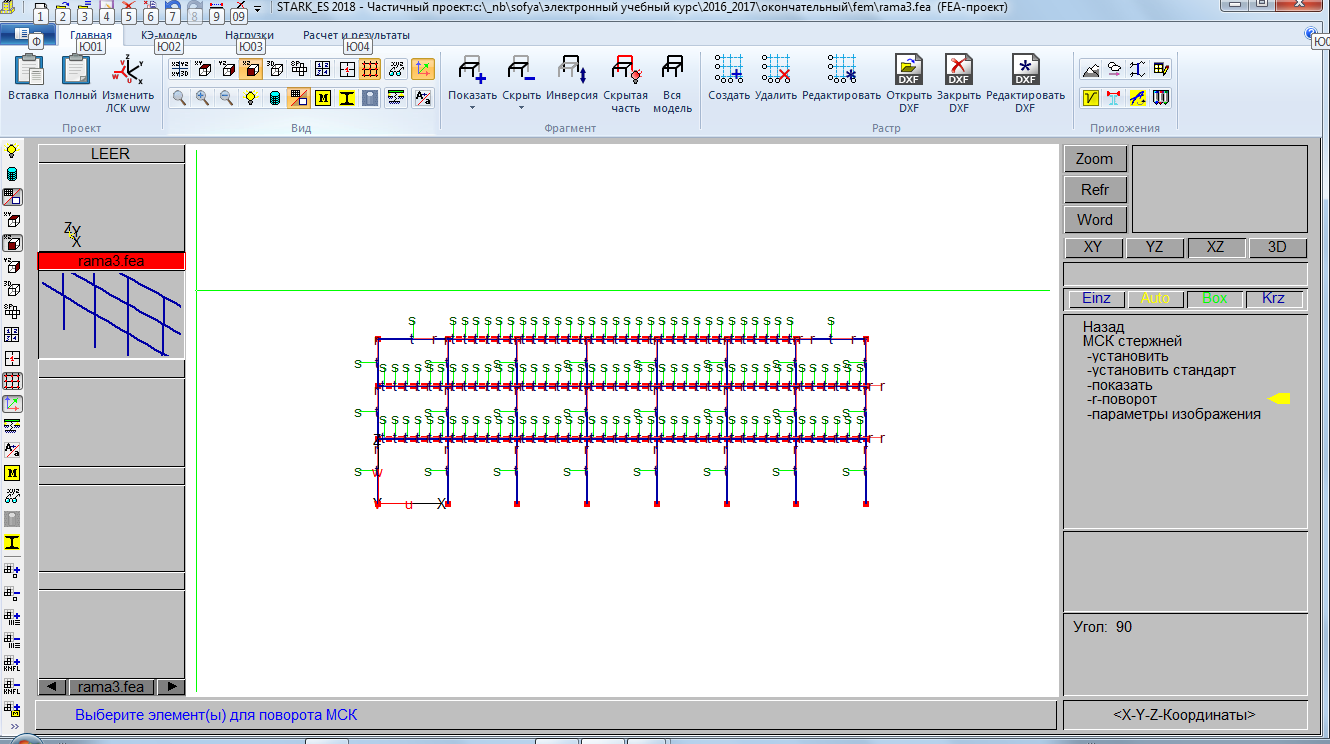The image size is (1330, 744).
Task: Open quick access toolbar customize arrow
Action: [x=258, y=9]
